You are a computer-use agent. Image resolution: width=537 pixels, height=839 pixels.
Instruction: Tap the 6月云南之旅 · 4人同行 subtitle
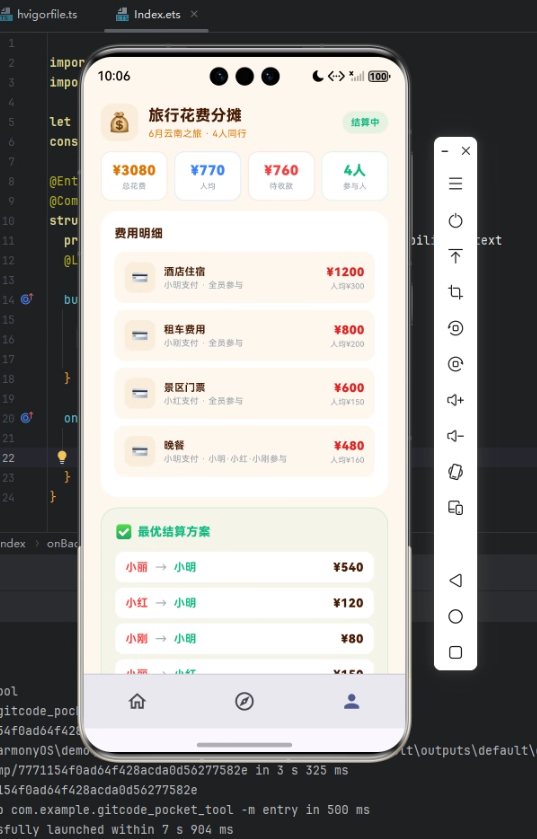point(197,134)
